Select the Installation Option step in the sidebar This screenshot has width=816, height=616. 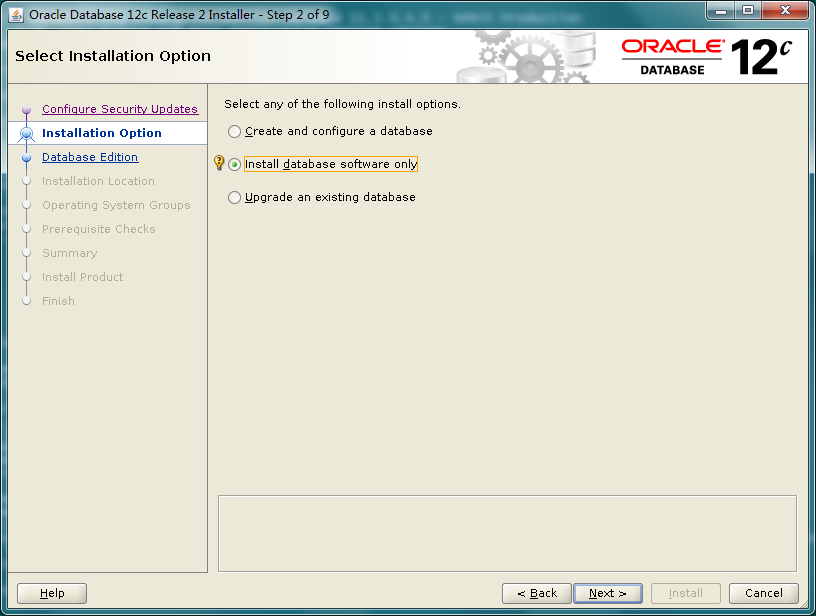point(101,133)
